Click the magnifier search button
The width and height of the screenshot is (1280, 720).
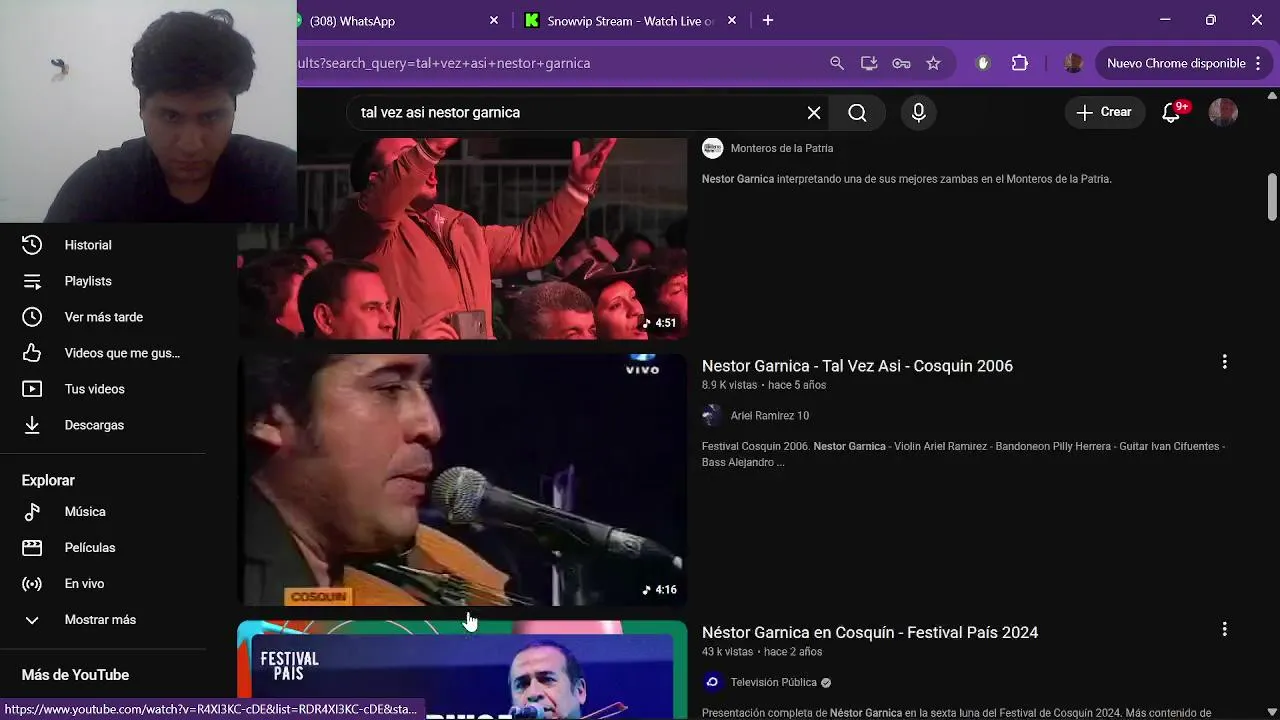pyautogui.click(x=857, y=113)
